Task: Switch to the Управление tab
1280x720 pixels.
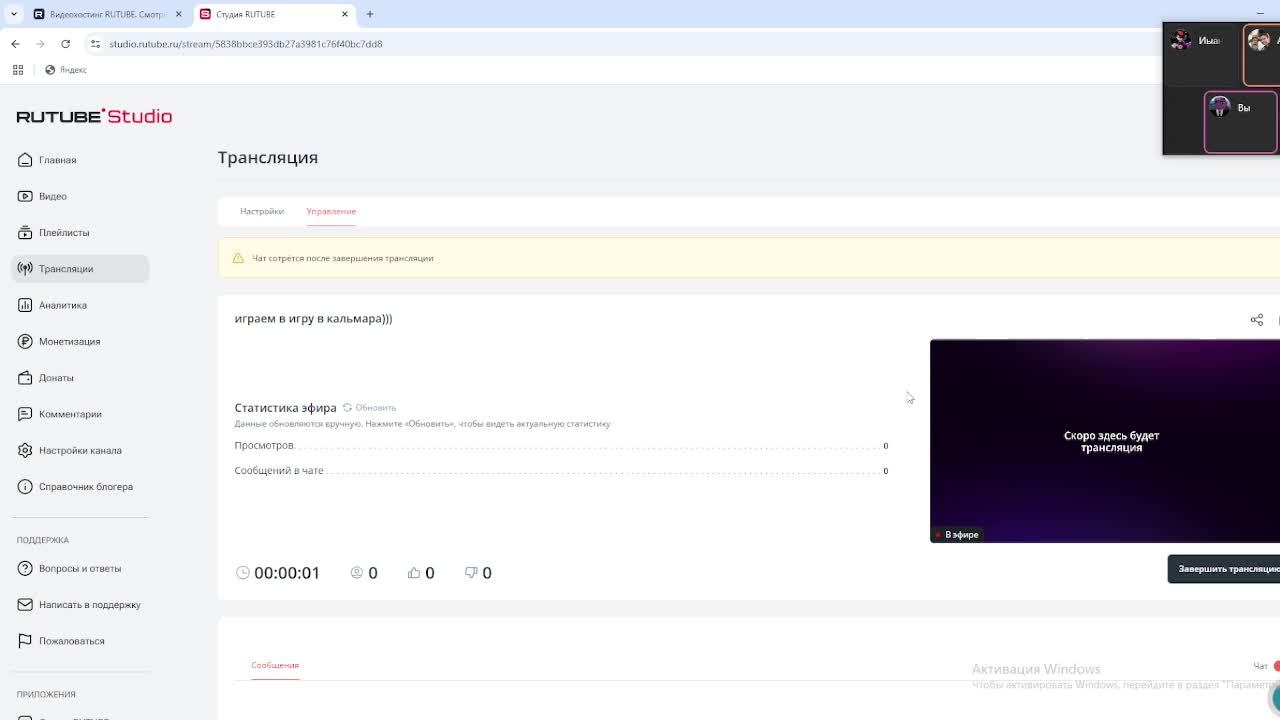Action: point(331,211)
